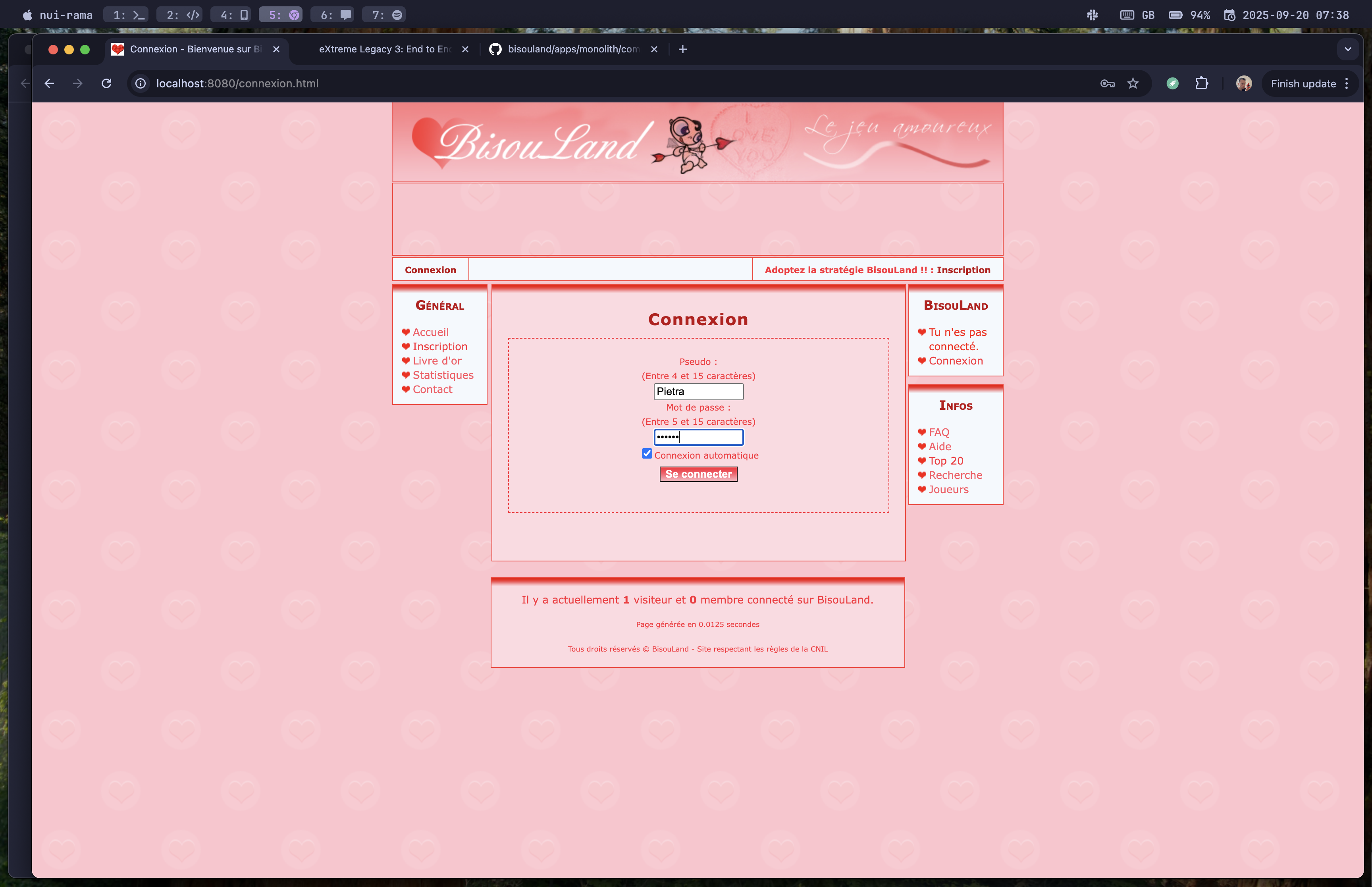Screen dimensions: 1372x887
Task: Click the Slack icon in menu bar
Action: [1092, 15]
